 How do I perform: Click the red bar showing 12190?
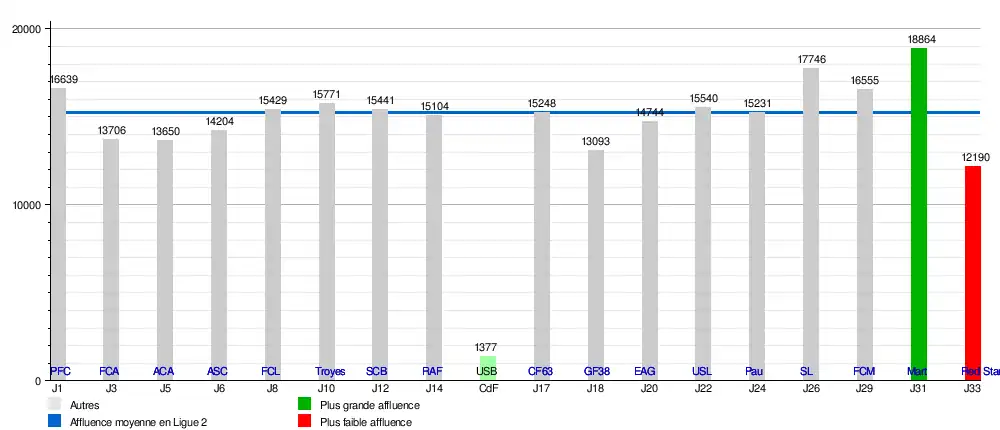point(973,260)
